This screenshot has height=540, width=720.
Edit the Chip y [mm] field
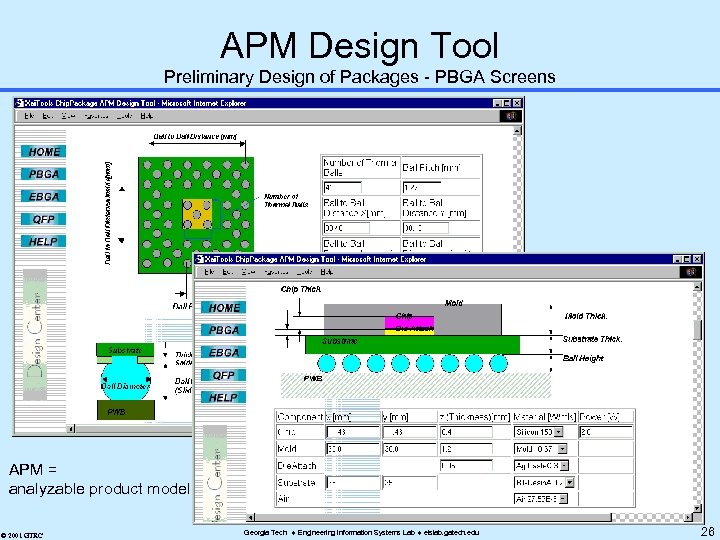pos(409,432)
